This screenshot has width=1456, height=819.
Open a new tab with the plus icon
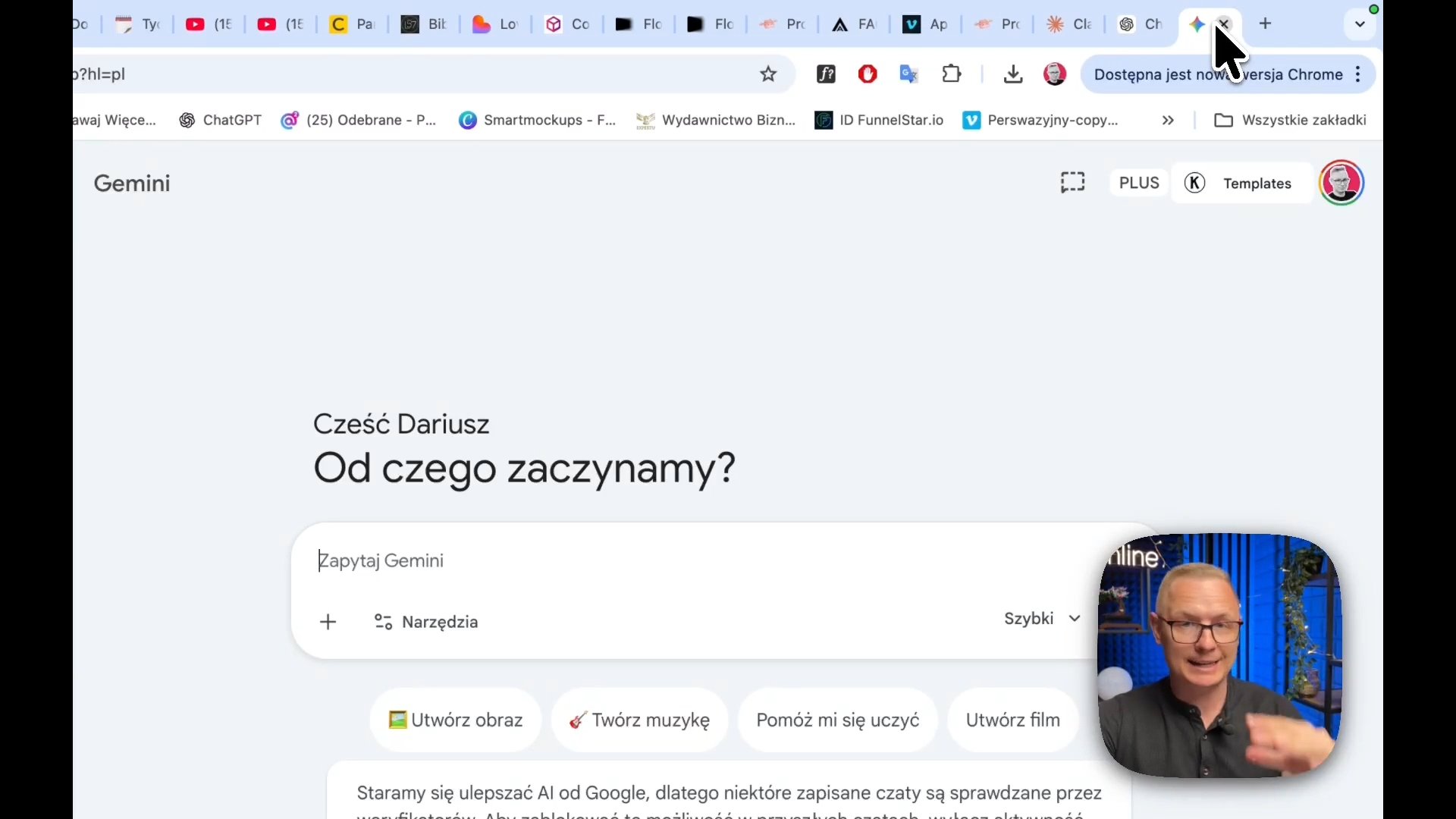pos(1265,24)
